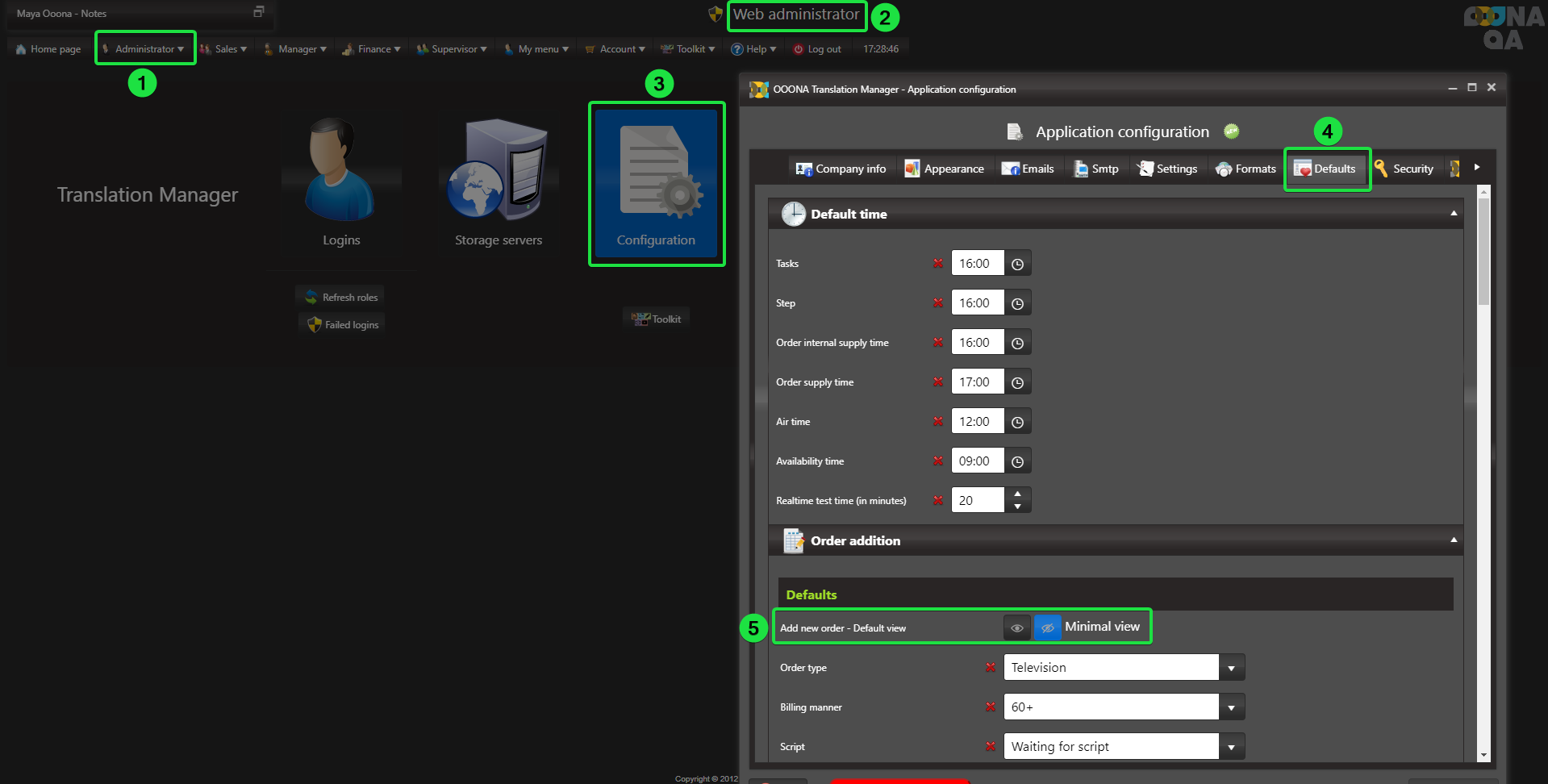Click the Refresh roles button
Image resolution: width=1548 pixels, height=784 pixels.
point(340,298)
